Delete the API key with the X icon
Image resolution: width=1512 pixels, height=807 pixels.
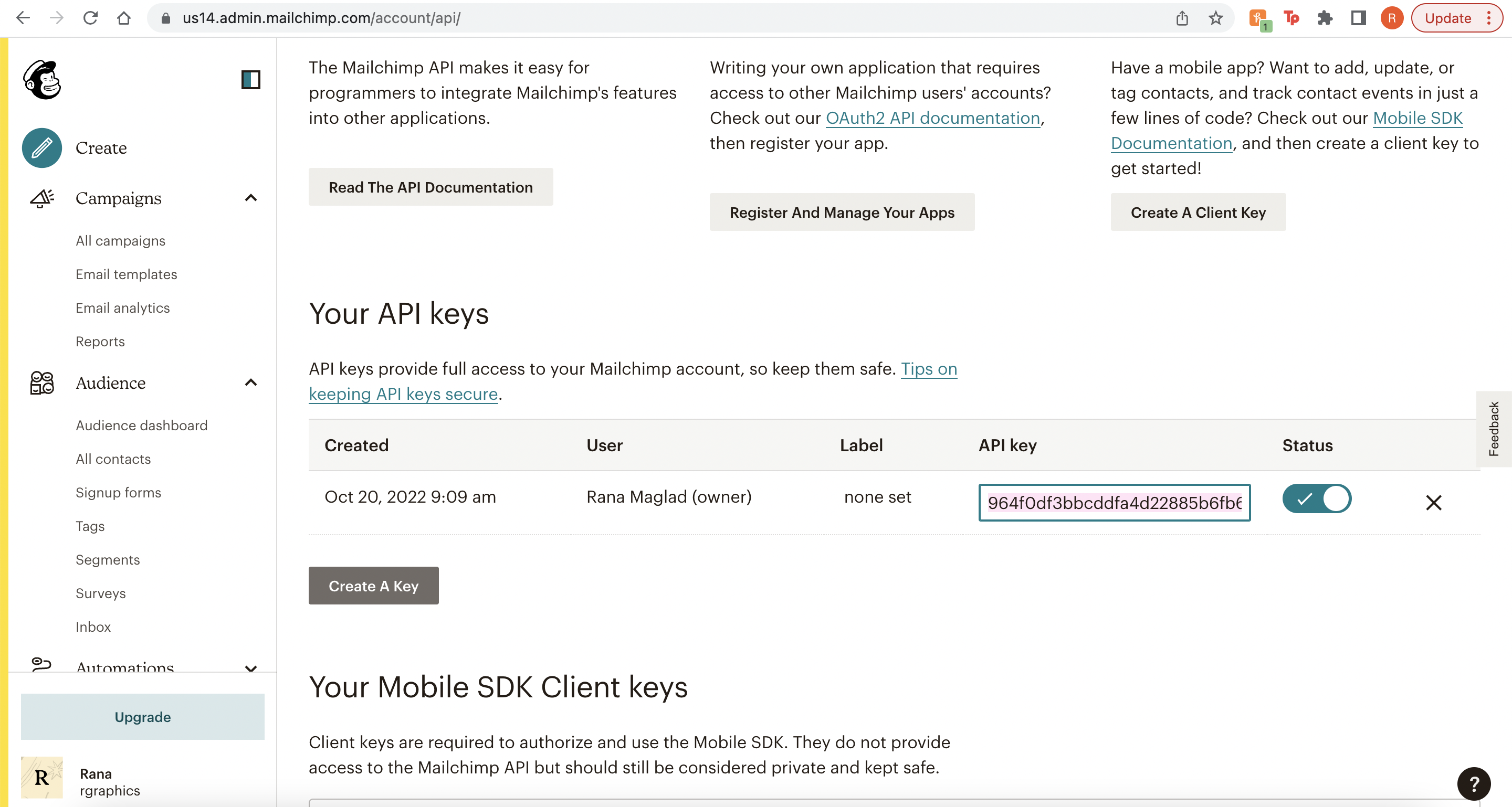(x=1433, y=503)
